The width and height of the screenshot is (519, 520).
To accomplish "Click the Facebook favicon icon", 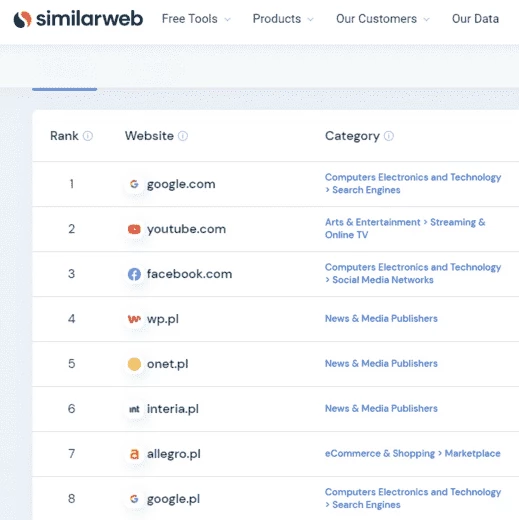I will (x=134, y=274).
